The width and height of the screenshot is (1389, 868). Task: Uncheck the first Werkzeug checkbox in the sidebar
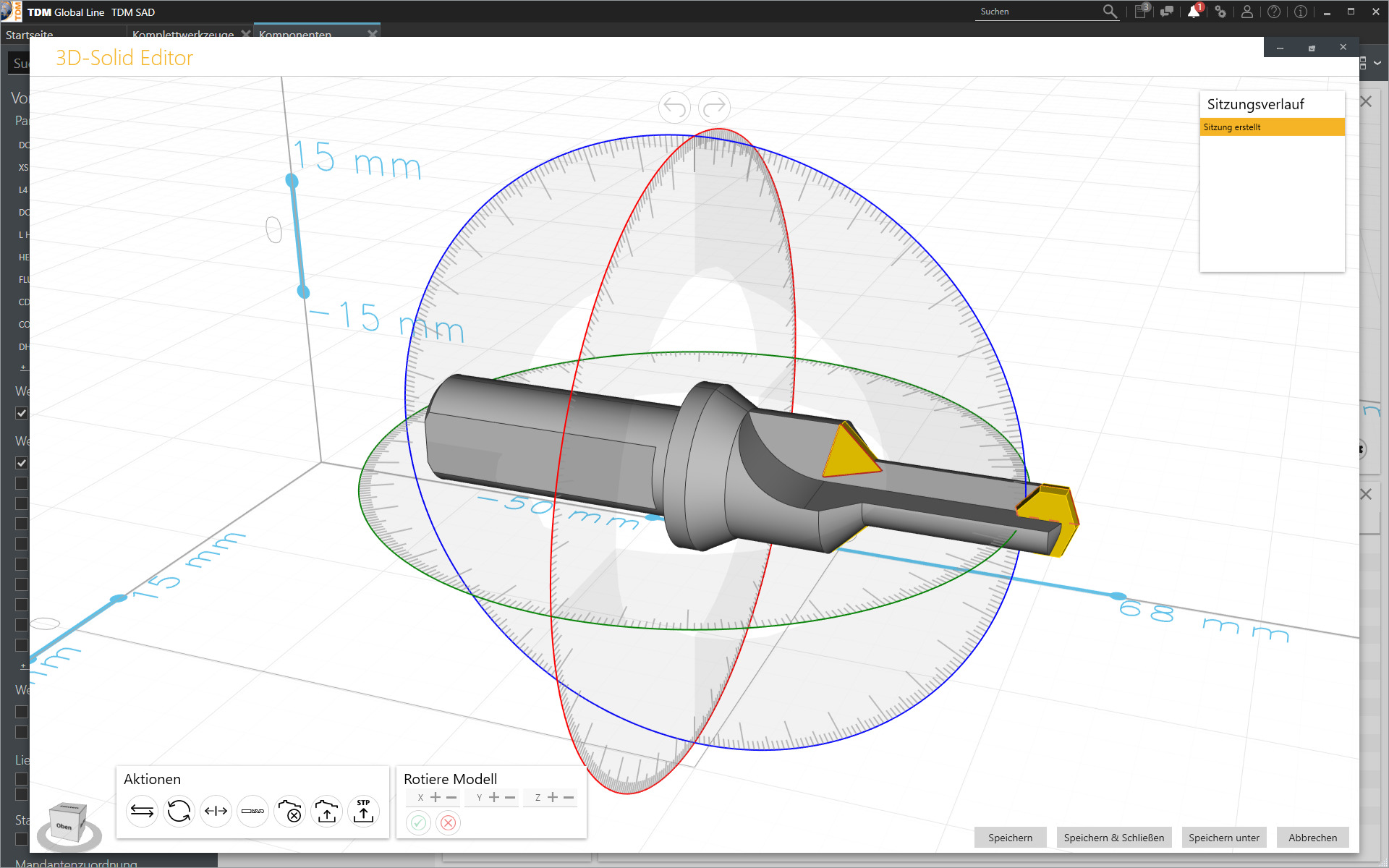pyautogui.click(x=21, y=413)
